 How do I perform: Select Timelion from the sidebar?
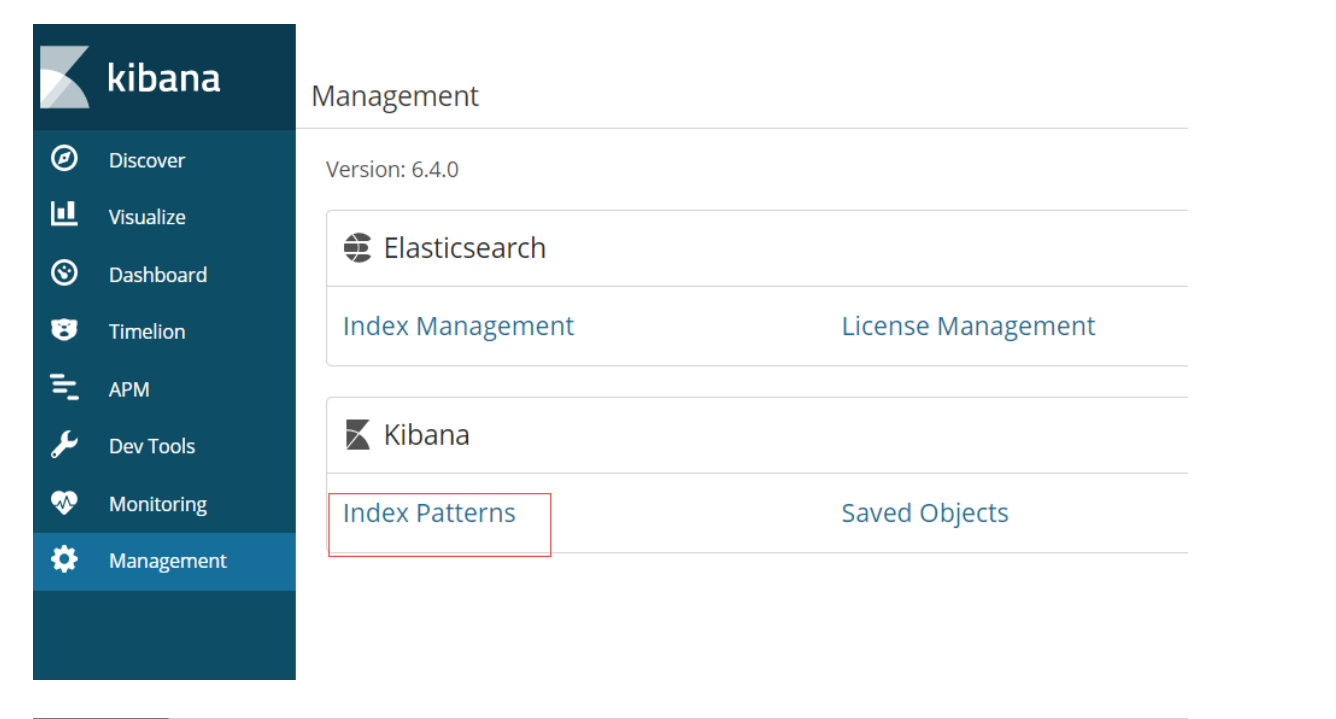coord(147,332)
